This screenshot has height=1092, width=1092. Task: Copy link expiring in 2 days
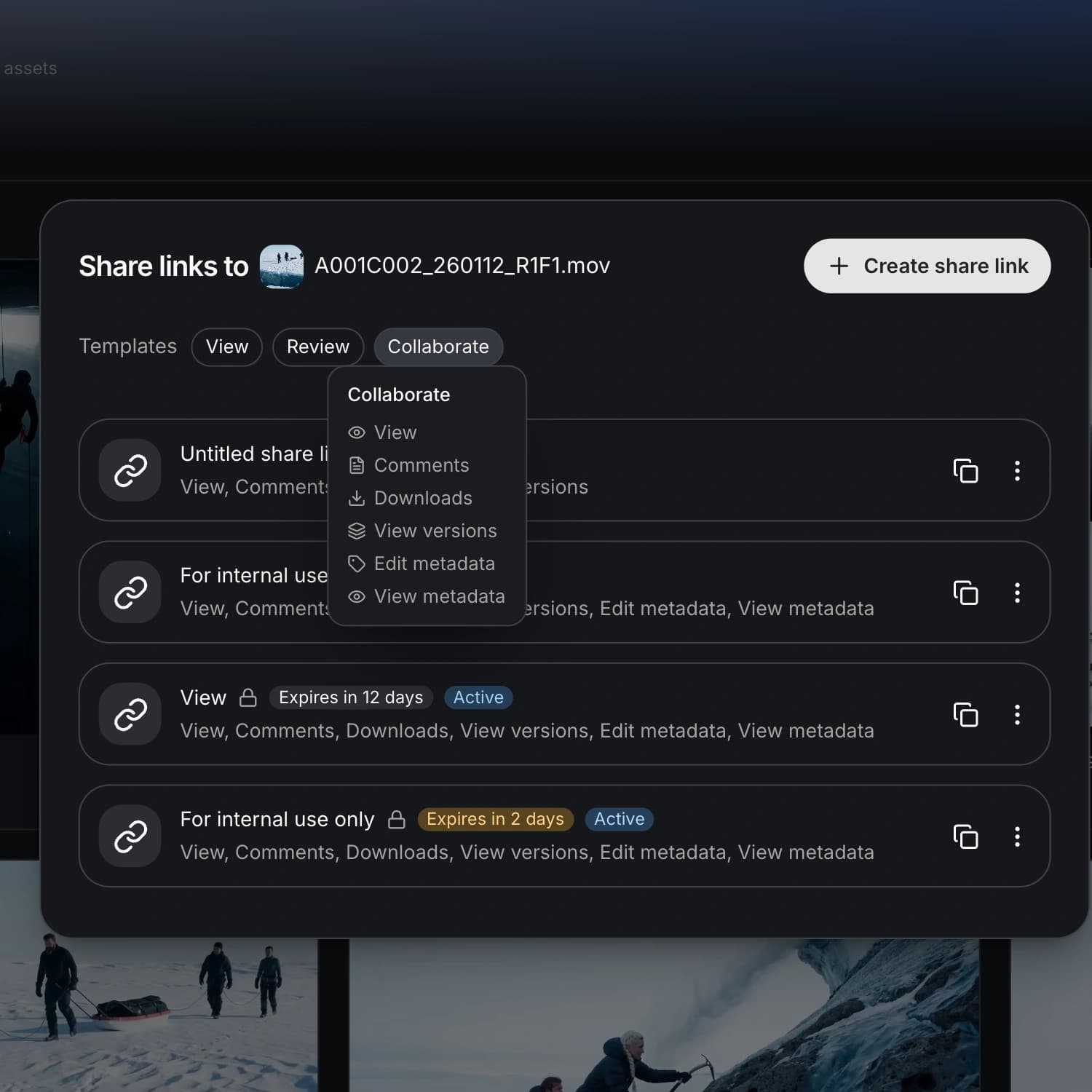[965, 836]
